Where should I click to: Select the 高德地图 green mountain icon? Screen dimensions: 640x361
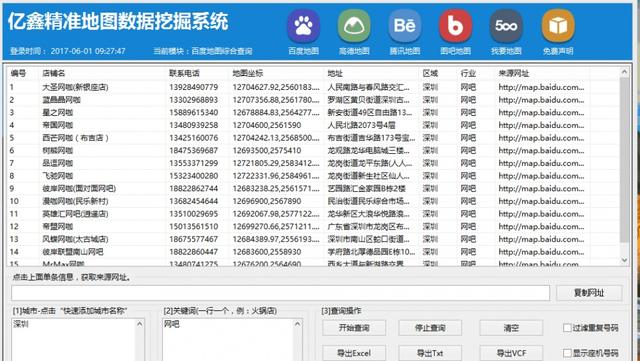pyautogui.click(x=354, y=26)
